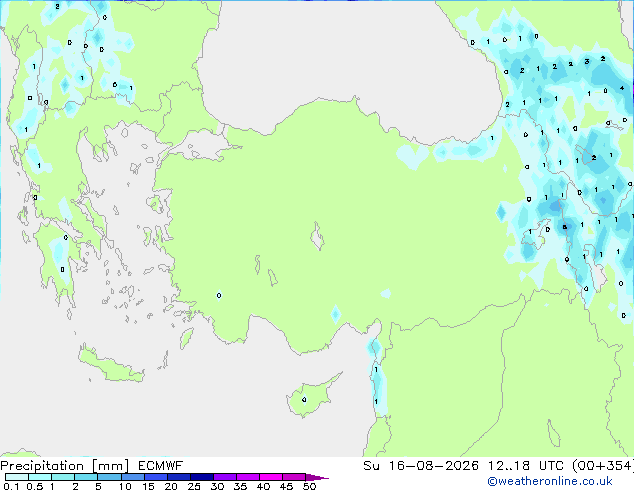This screenshot has width=634, height=490.
Task: Pick the magenta 40 mm legend swatch
Action: [x=271, y=477]
